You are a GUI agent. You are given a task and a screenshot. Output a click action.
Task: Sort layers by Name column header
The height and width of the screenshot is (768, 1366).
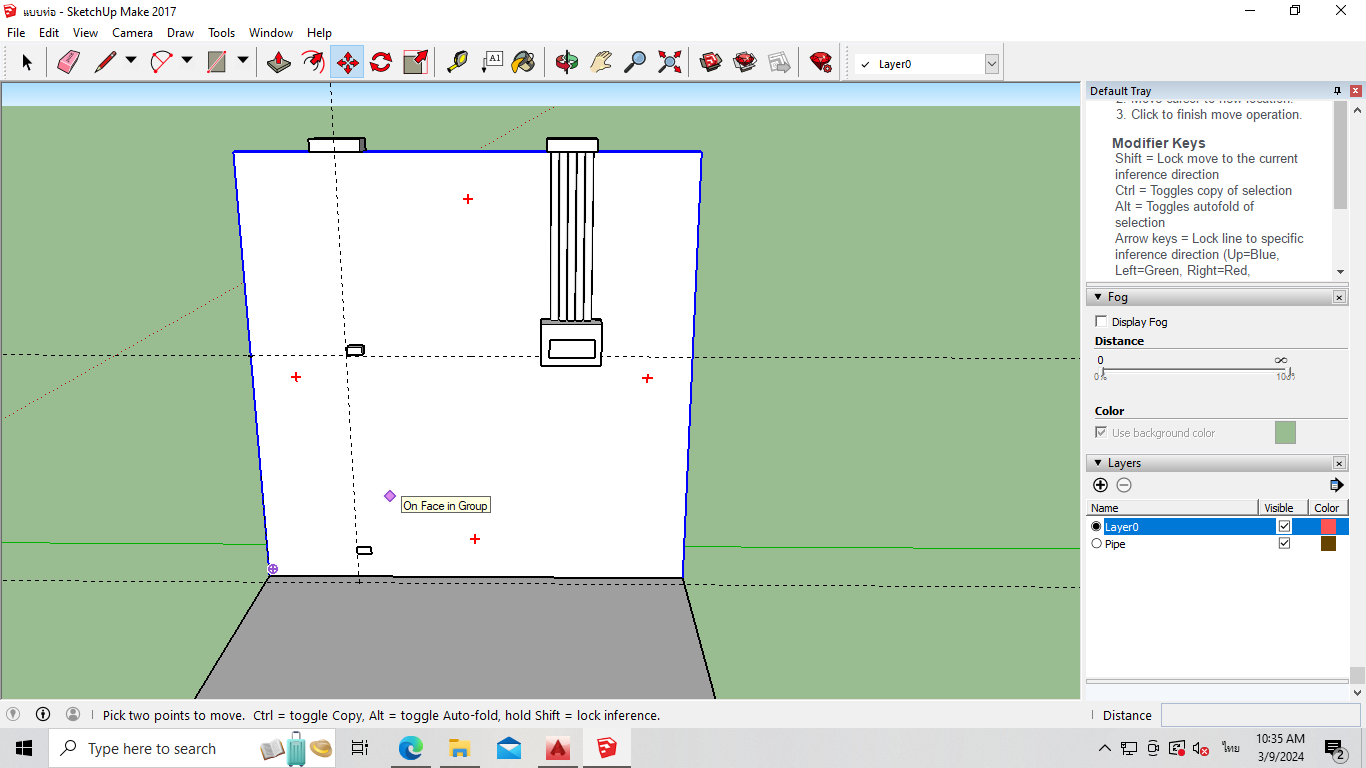coord(1173,508)
